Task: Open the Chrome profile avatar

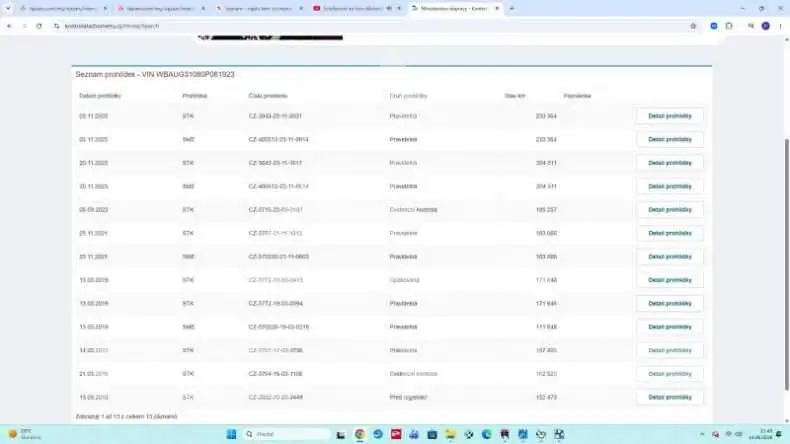Action: 765,26
